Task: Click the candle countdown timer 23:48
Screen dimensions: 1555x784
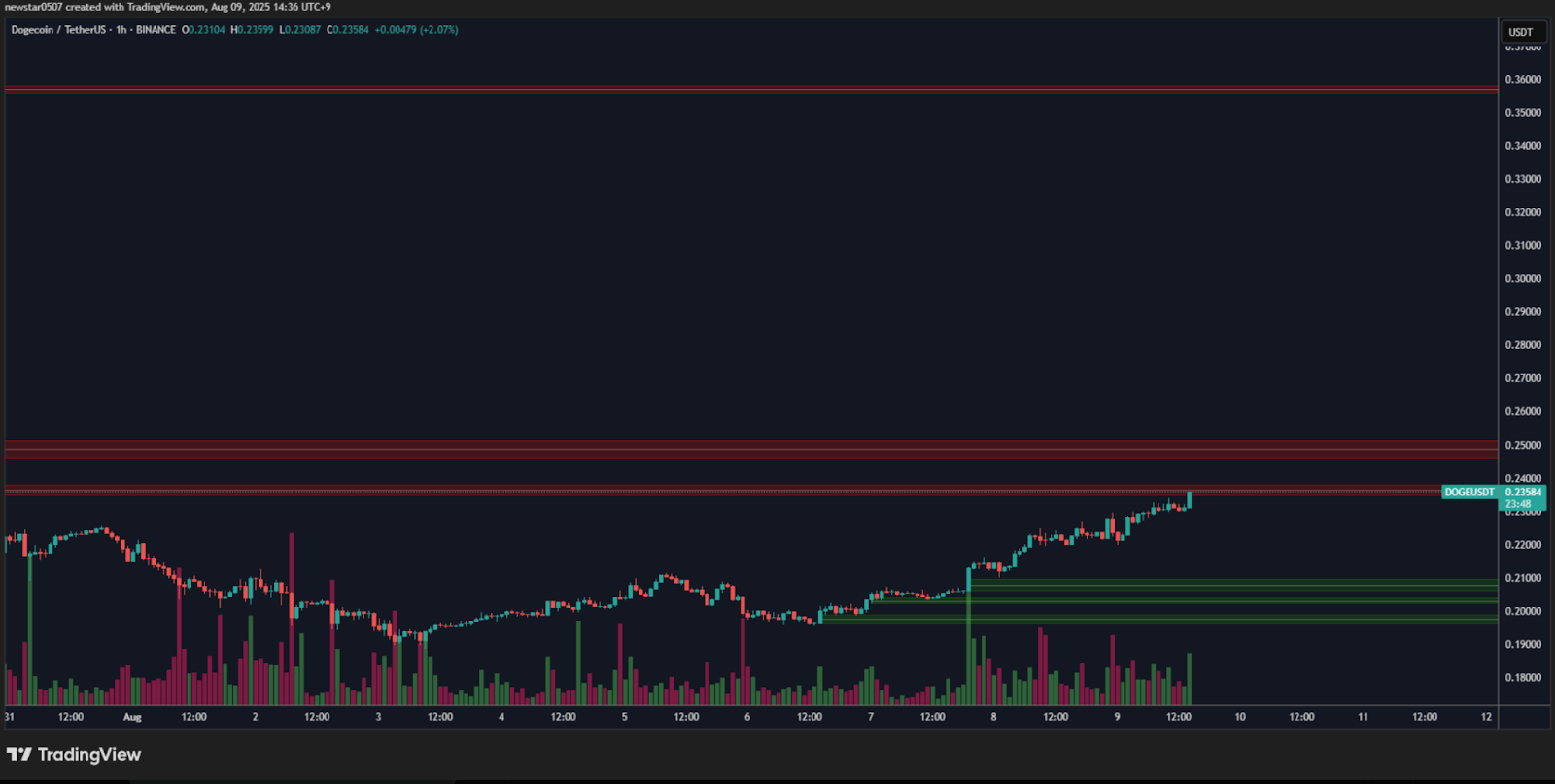Action: click(1518, 504)
